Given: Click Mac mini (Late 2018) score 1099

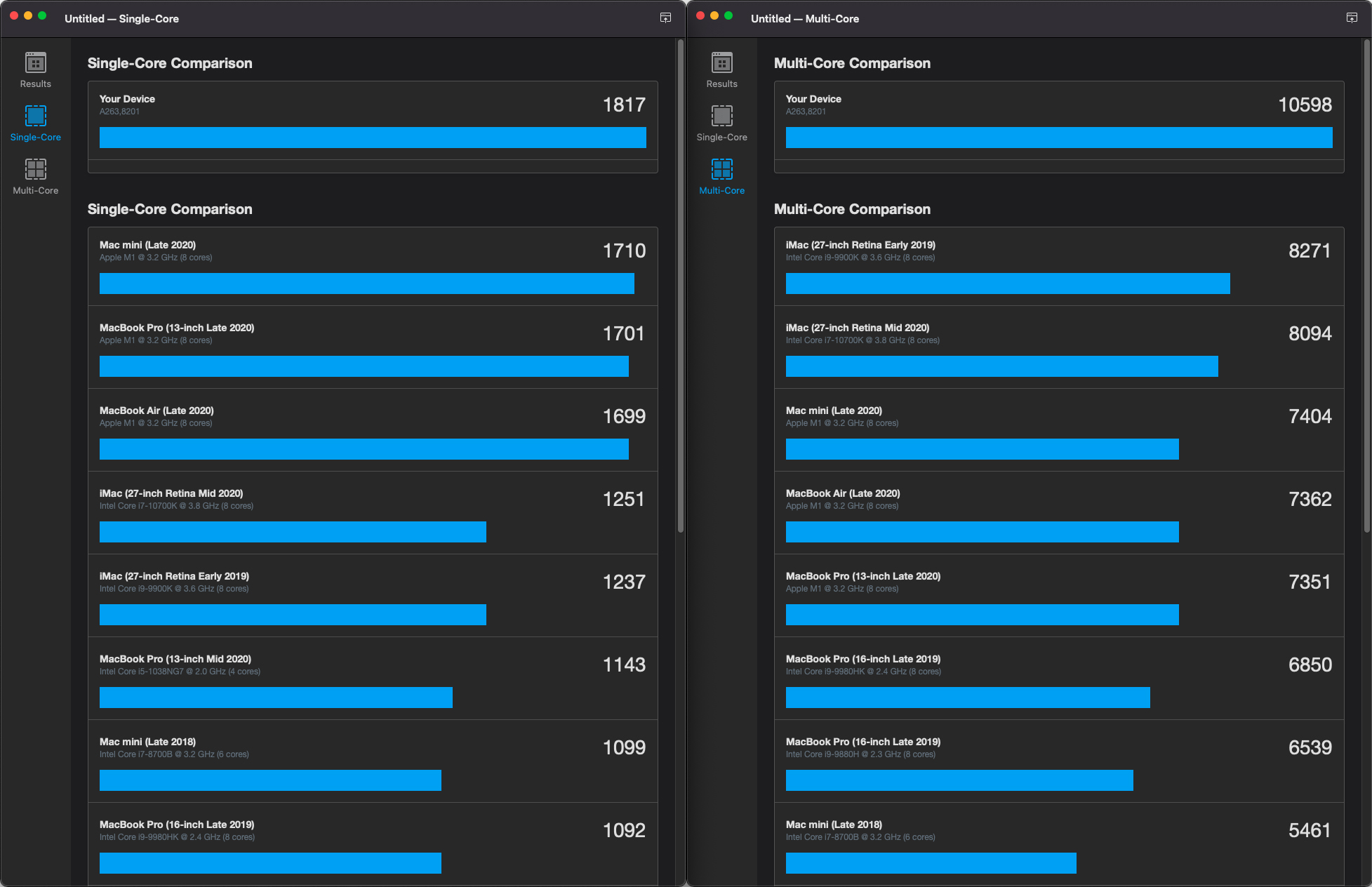Looking at the screenshot, I should point(624,747).
